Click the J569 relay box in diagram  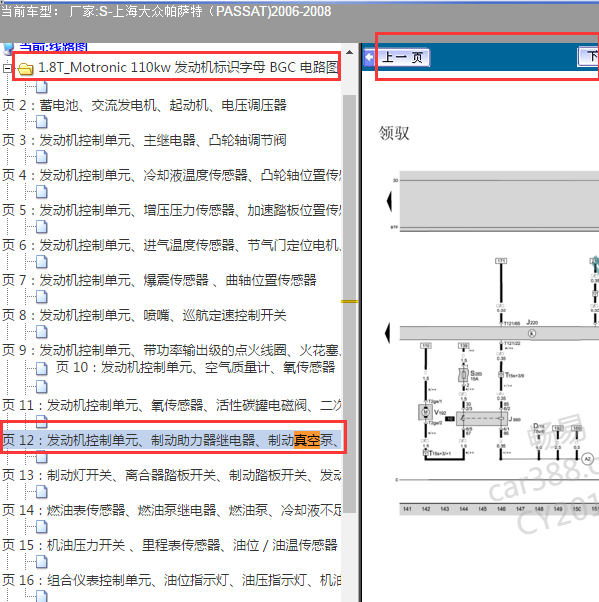(482, 418)
